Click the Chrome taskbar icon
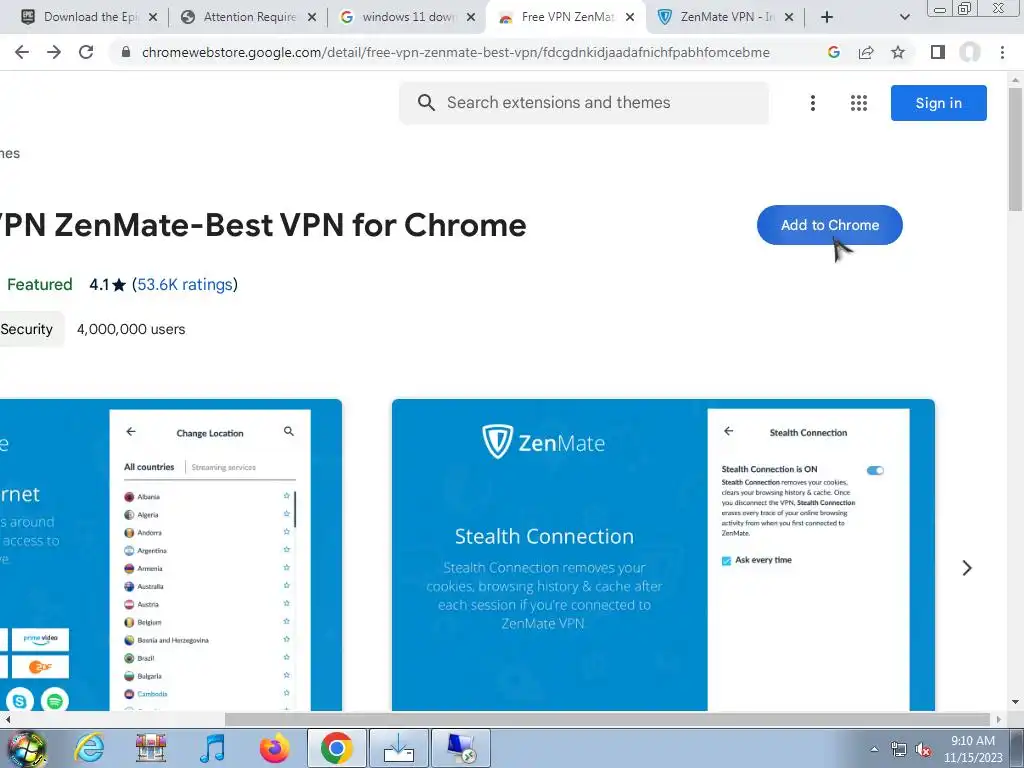Viewport: 1024px width, 768px height. (336, 748)
